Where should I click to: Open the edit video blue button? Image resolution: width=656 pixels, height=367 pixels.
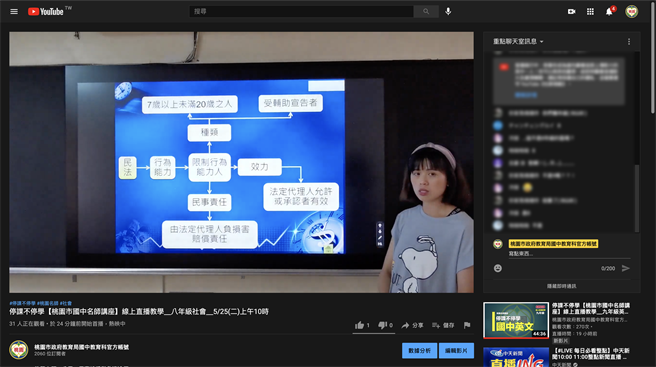(456, 351)
